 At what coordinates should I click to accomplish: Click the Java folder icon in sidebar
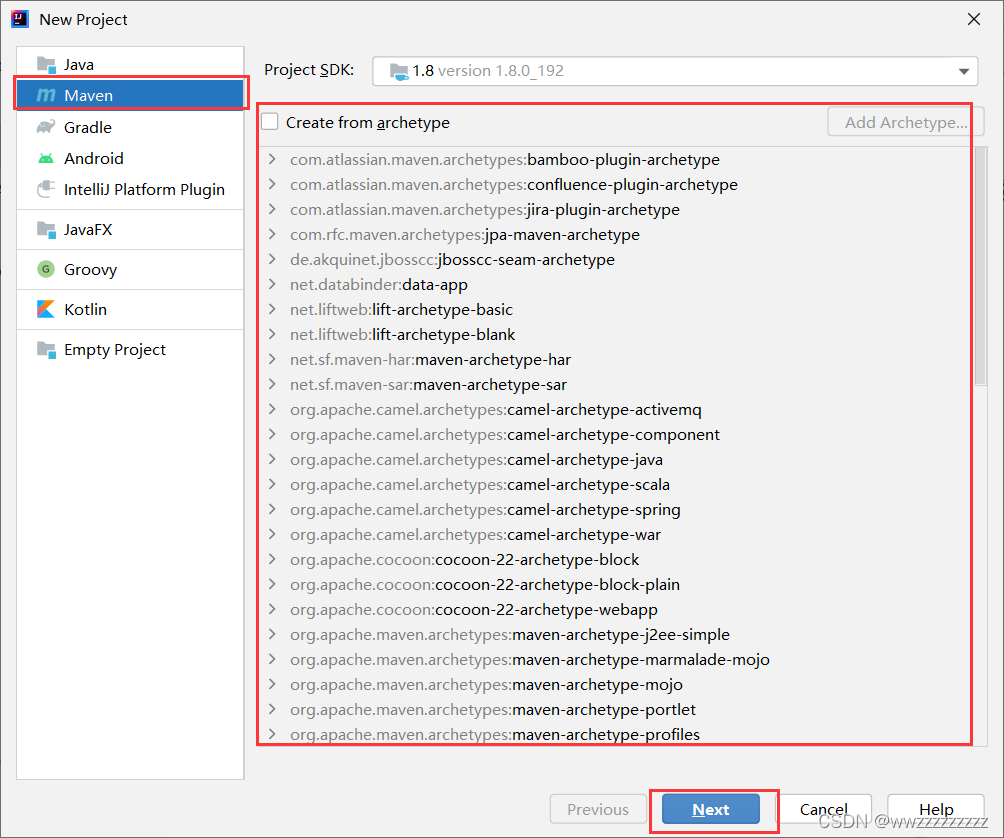coord(46,65)
